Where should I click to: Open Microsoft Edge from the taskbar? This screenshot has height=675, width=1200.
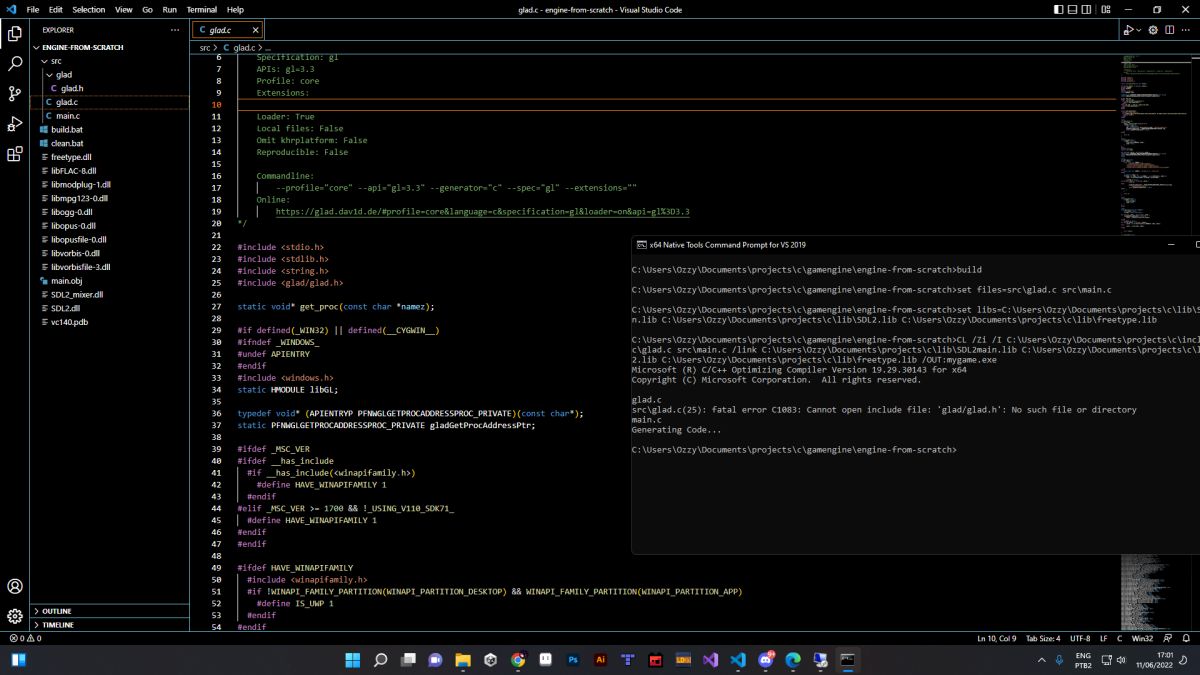point(793,660)
